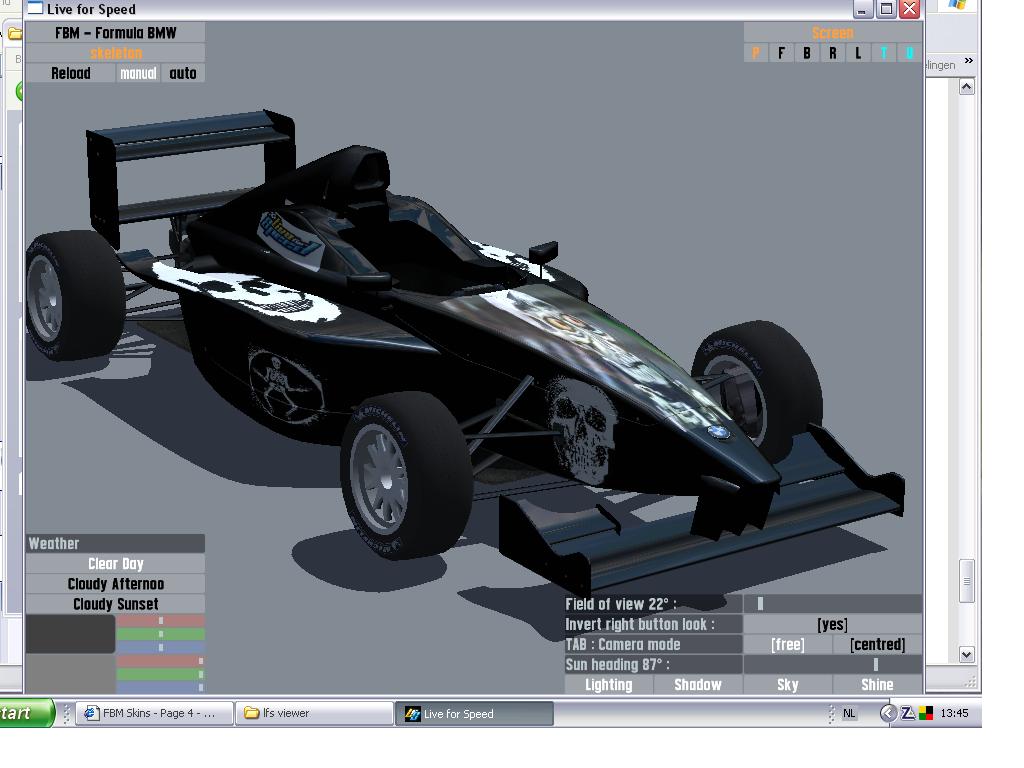
Task: Click the grey lower color swatch
Action: pyautogui.click(x=71, y=674)
